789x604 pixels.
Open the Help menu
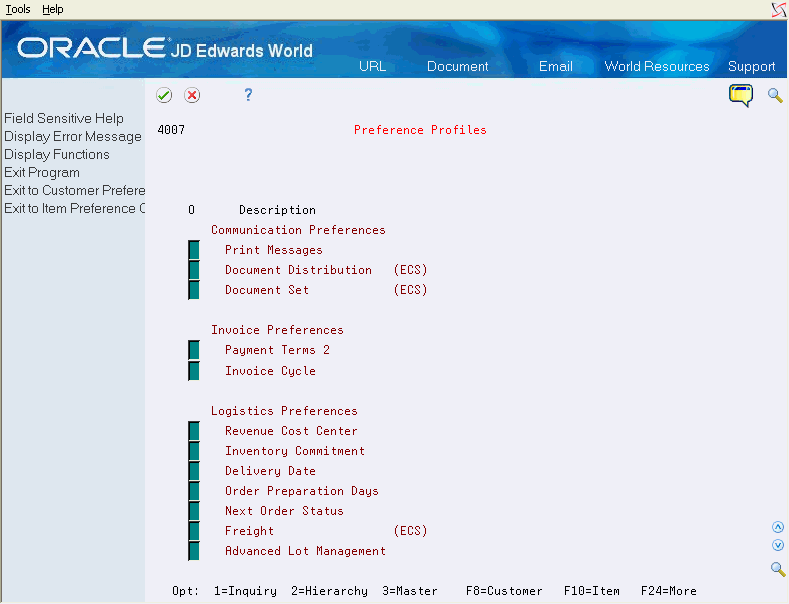click(52, 9)
